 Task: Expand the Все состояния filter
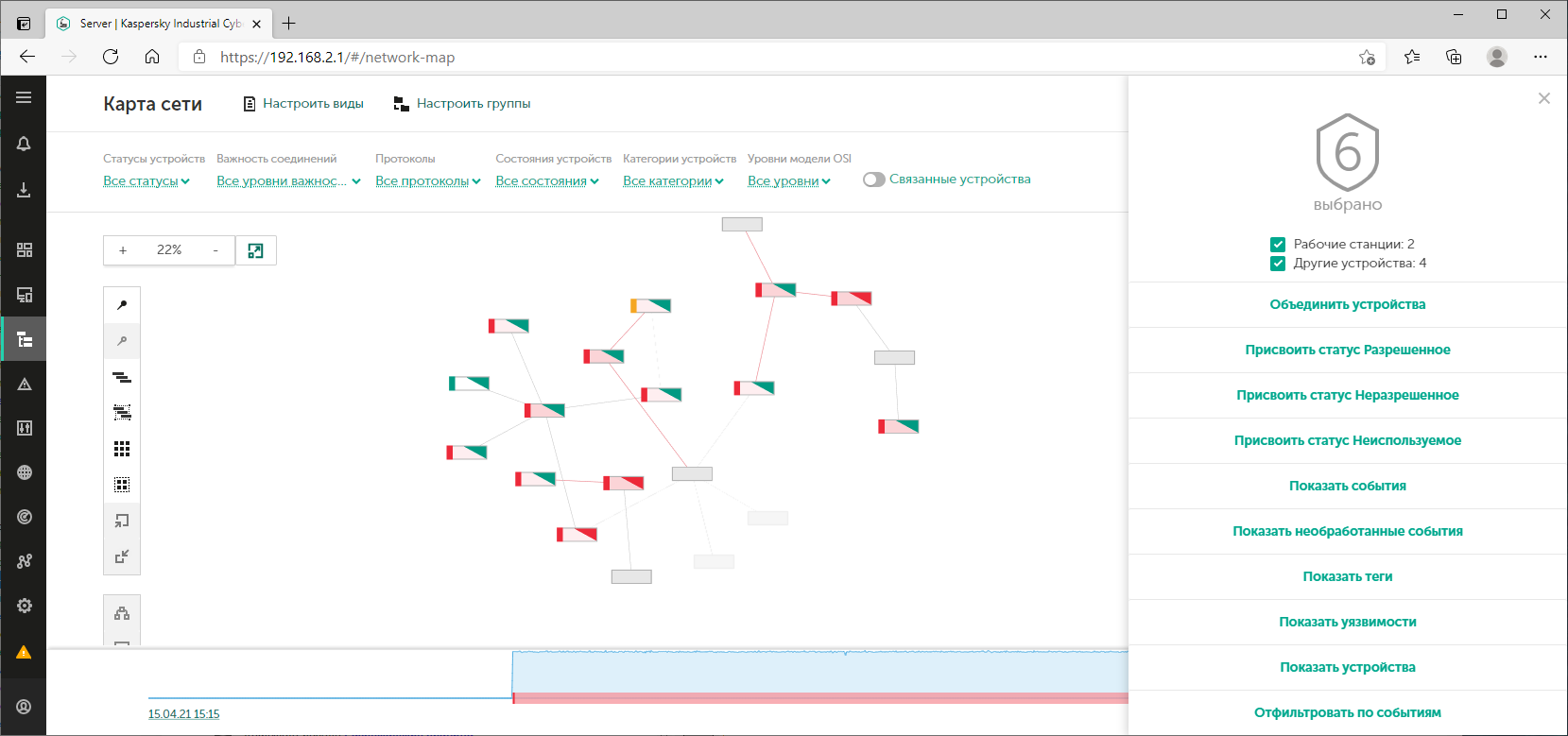tap(547, 181)
